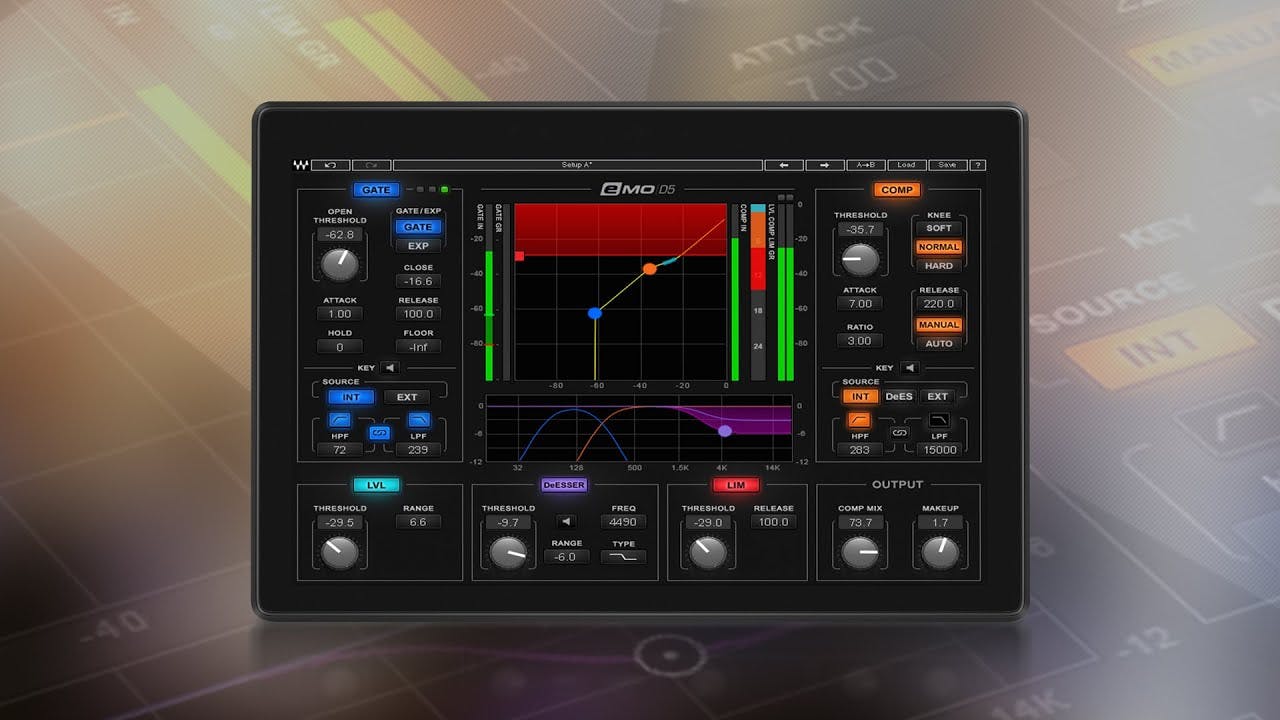
Task: Click the Comp Release value 220.0
Action: pyautogui.click(x=939, y=304)
